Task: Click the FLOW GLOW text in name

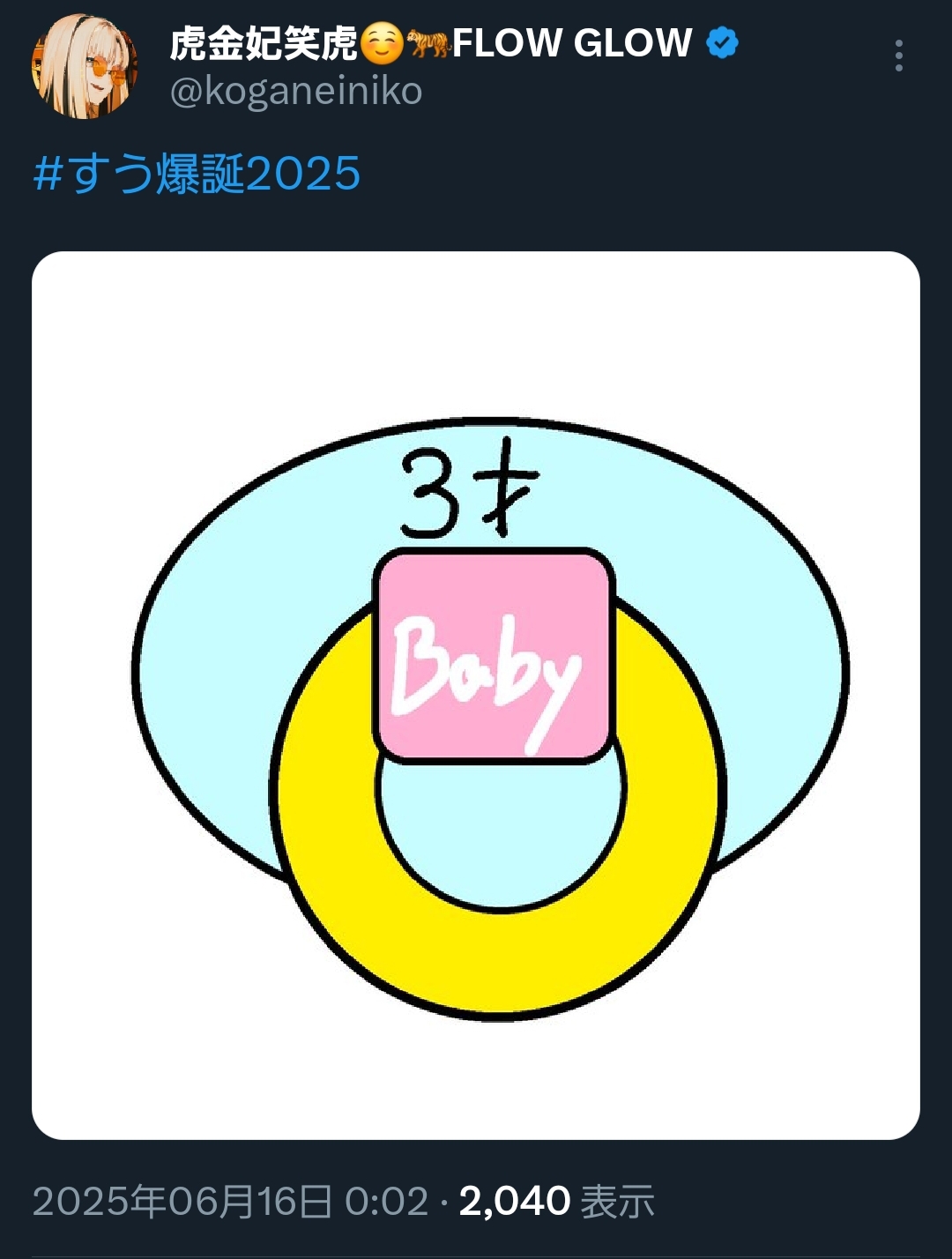Action: tap(572, 43)
